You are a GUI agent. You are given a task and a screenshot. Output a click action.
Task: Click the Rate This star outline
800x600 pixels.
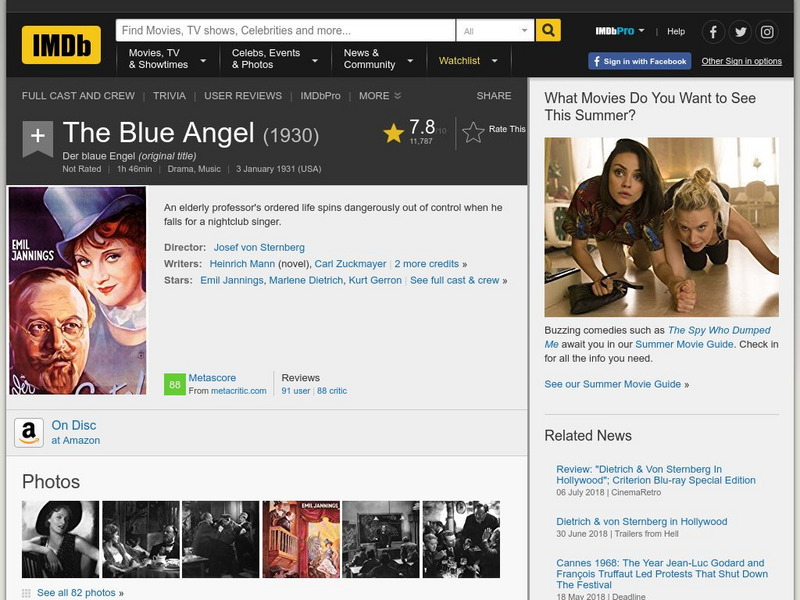(x=472, y=131)
